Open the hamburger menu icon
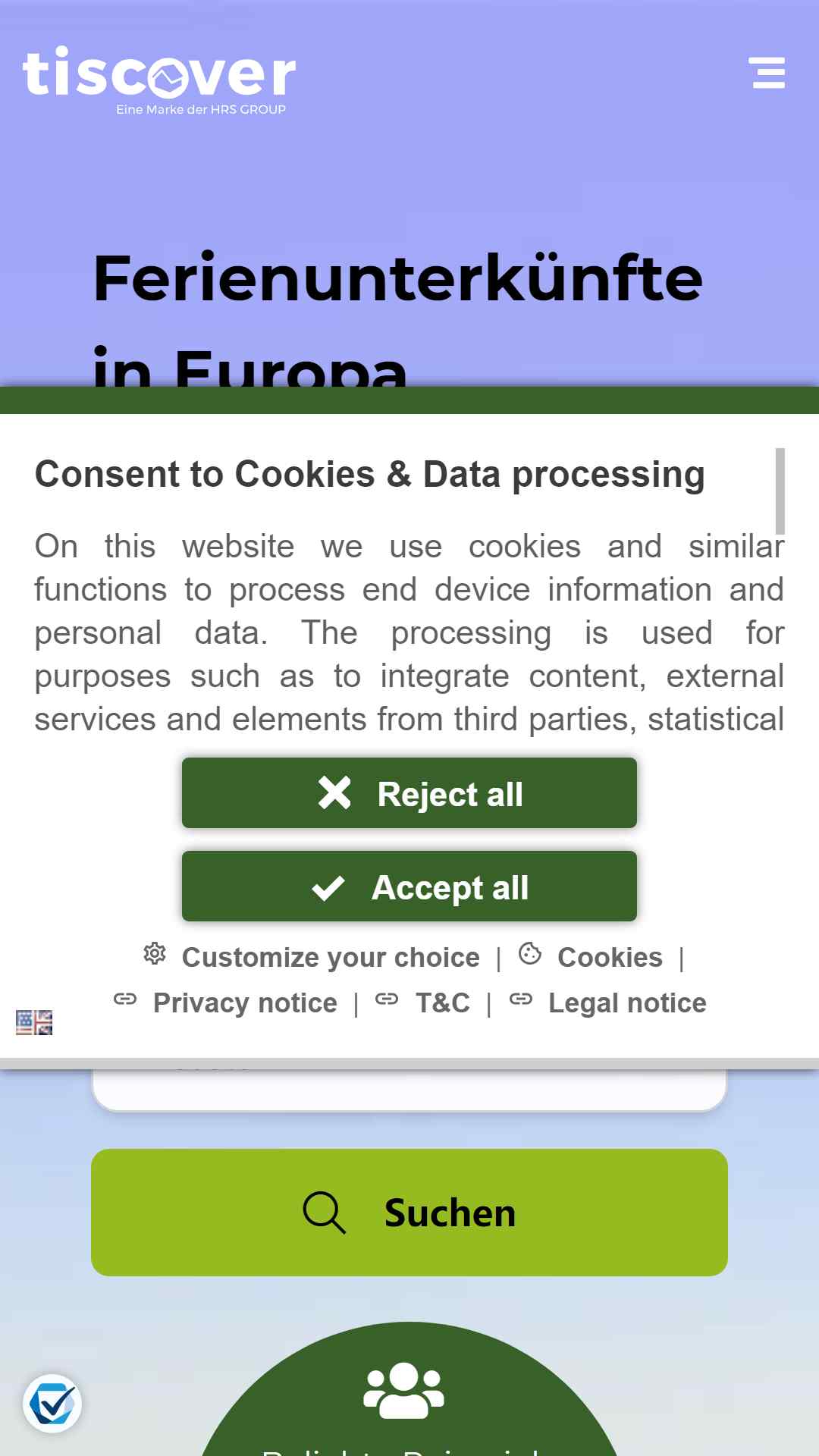Viewport: 819px width, 1456px height. pyautogui.click(x=768, y=73)
